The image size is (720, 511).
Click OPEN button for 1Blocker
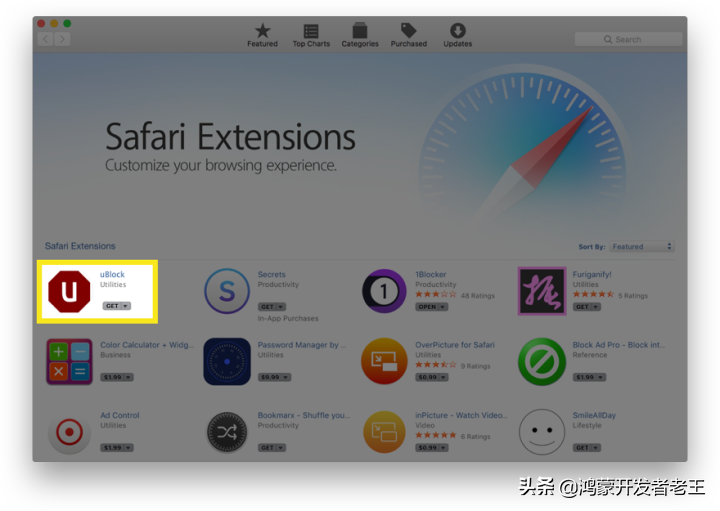(432, 307)
